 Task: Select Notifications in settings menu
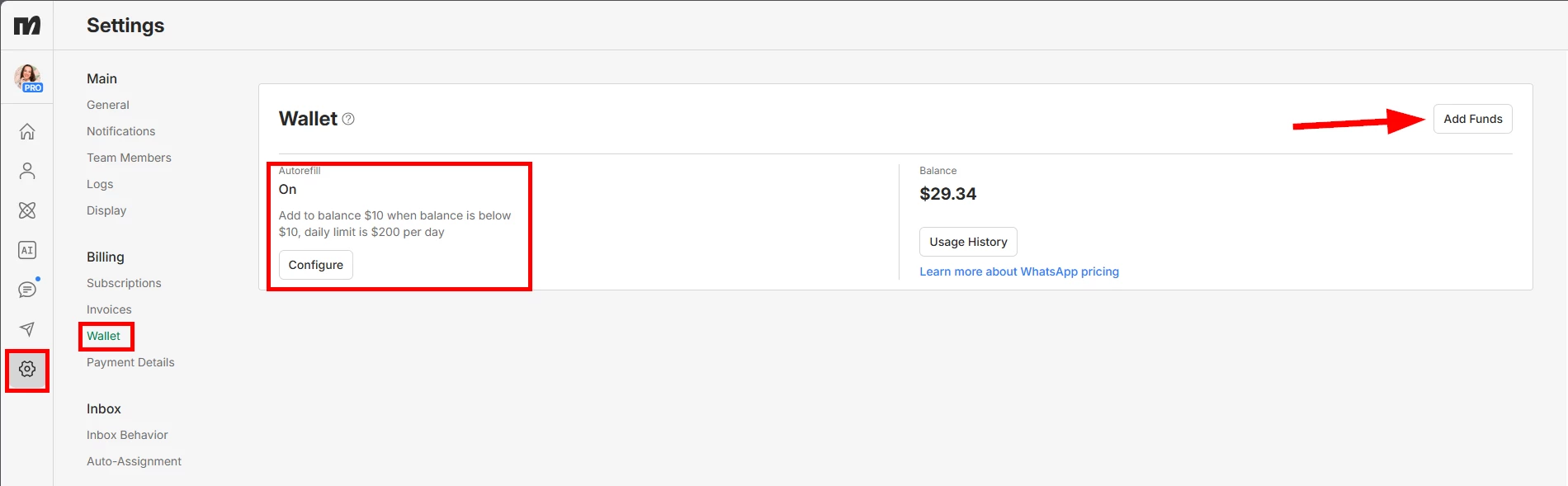[x=121, y=131]
